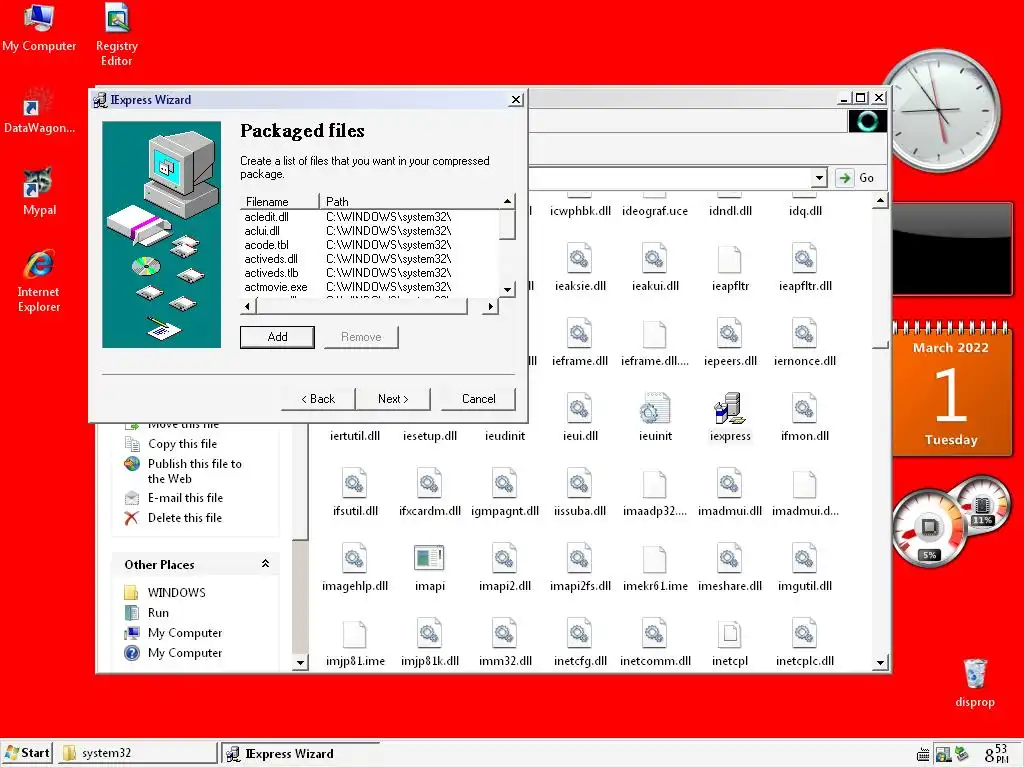Click the Explorer file pane up scroll arrow
The height and width of the screenshot is (768, 1024).
coord(880,200)
